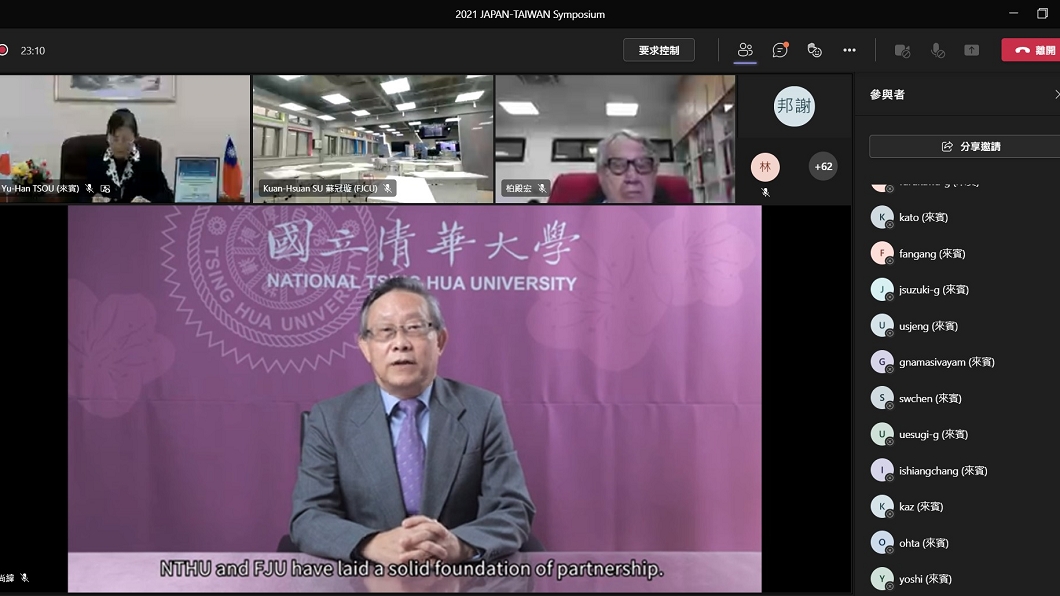Click ishiangchang's avatar circle
The image size is (1060, 596).
[882, 470]
